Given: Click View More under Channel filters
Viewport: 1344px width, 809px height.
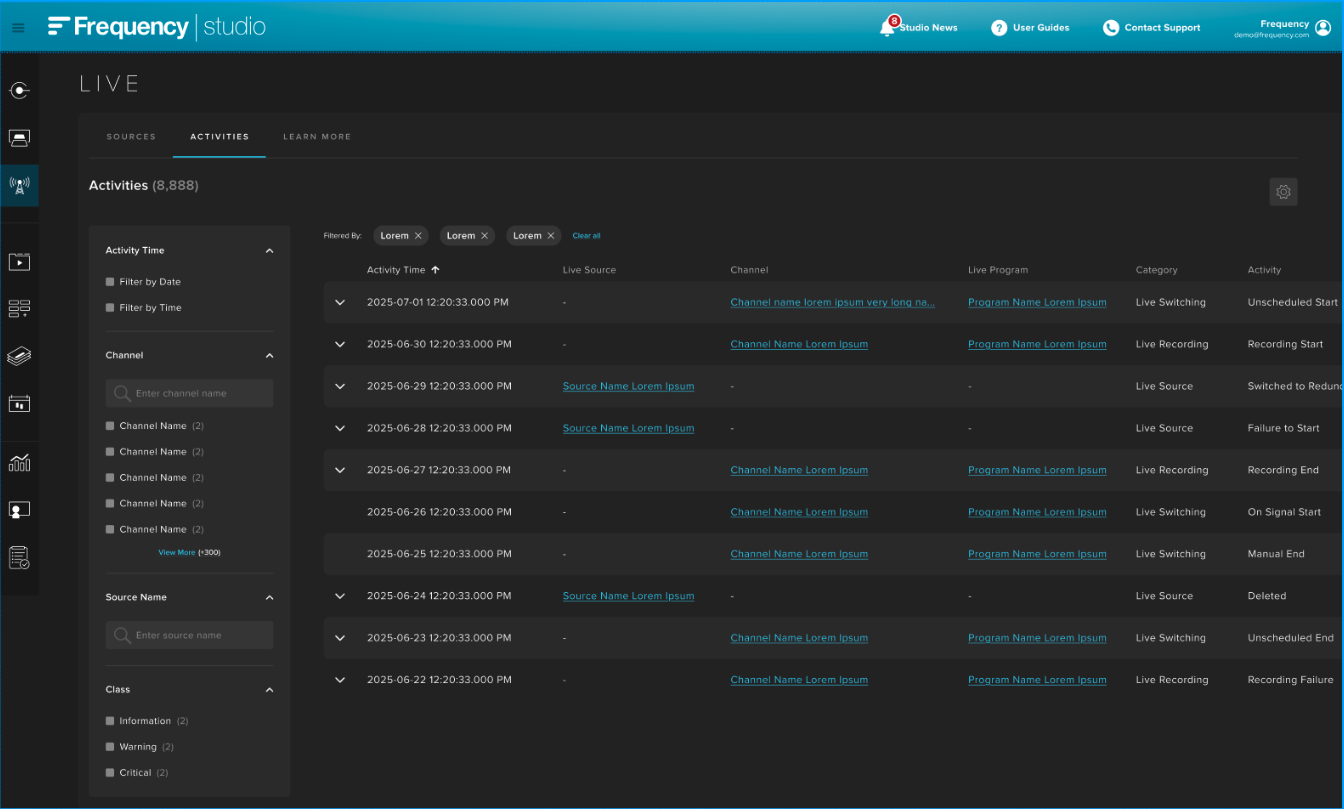Looking at the screenshot, I should pyautogui.click(x=177, y=552).
